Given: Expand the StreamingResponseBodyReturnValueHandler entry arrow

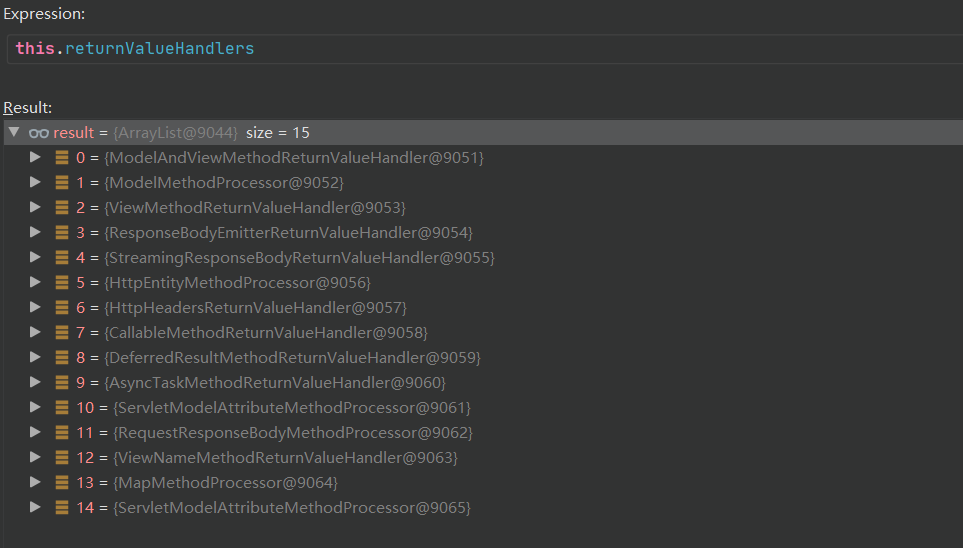Looking at the screenshot, I should [35, 258].
